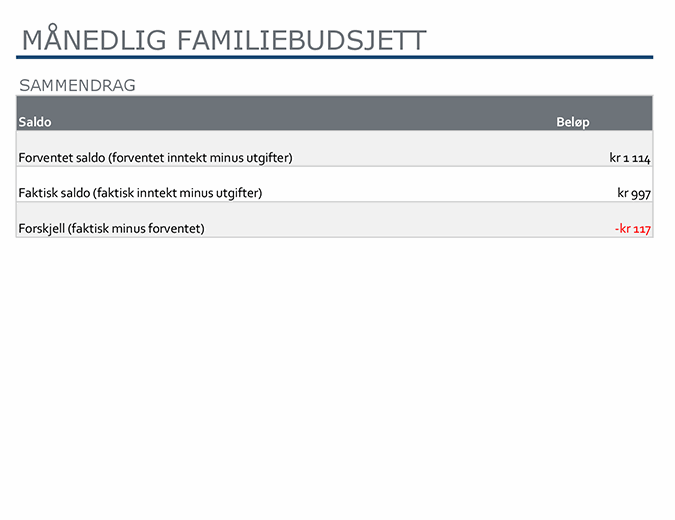The image size is (675, 520).
Task: Click the word "FAMILIEBUDSJETT" in the title
Action: pyautogui.click(x=301, y=40)
